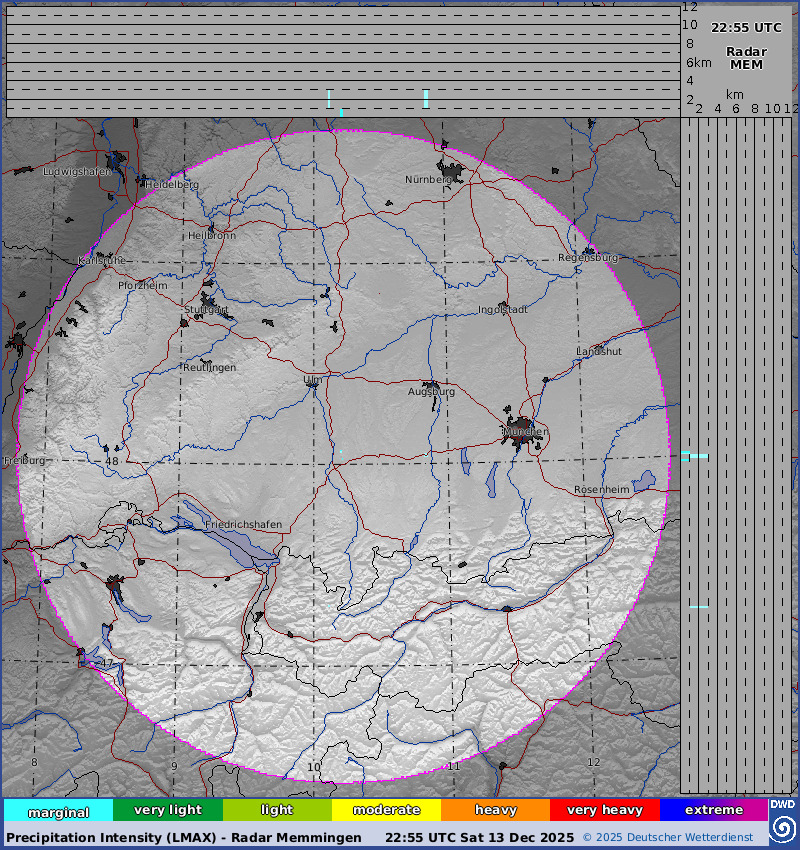
Task: Select the blue extreme legend swatch
Action: tap(713, 810)
